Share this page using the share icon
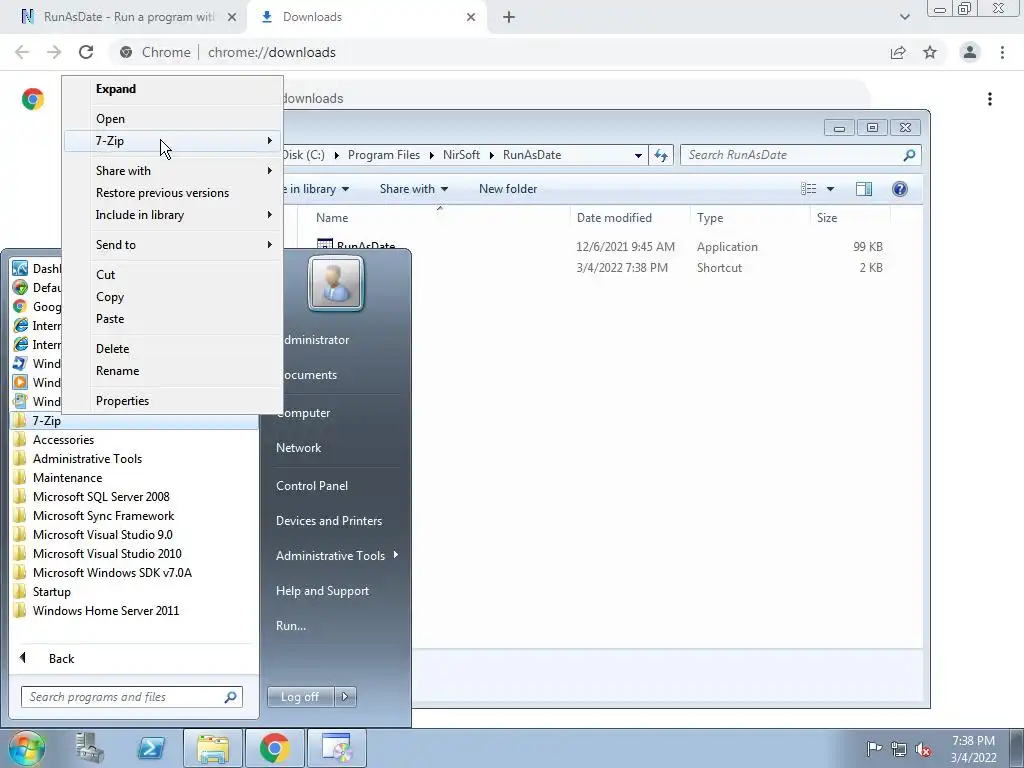The height and width of the screenshot is (768, 1024). pos(898,52)
